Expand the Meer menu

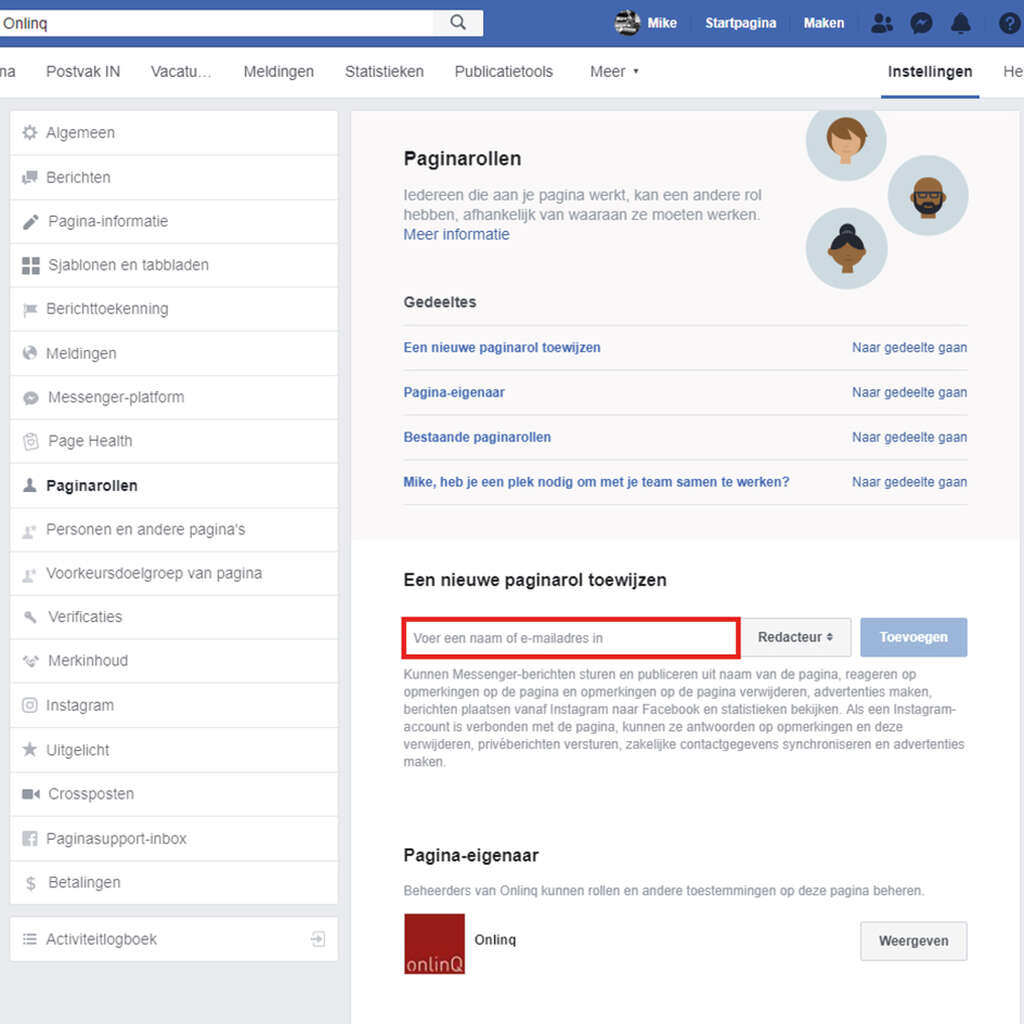[613, 72]
